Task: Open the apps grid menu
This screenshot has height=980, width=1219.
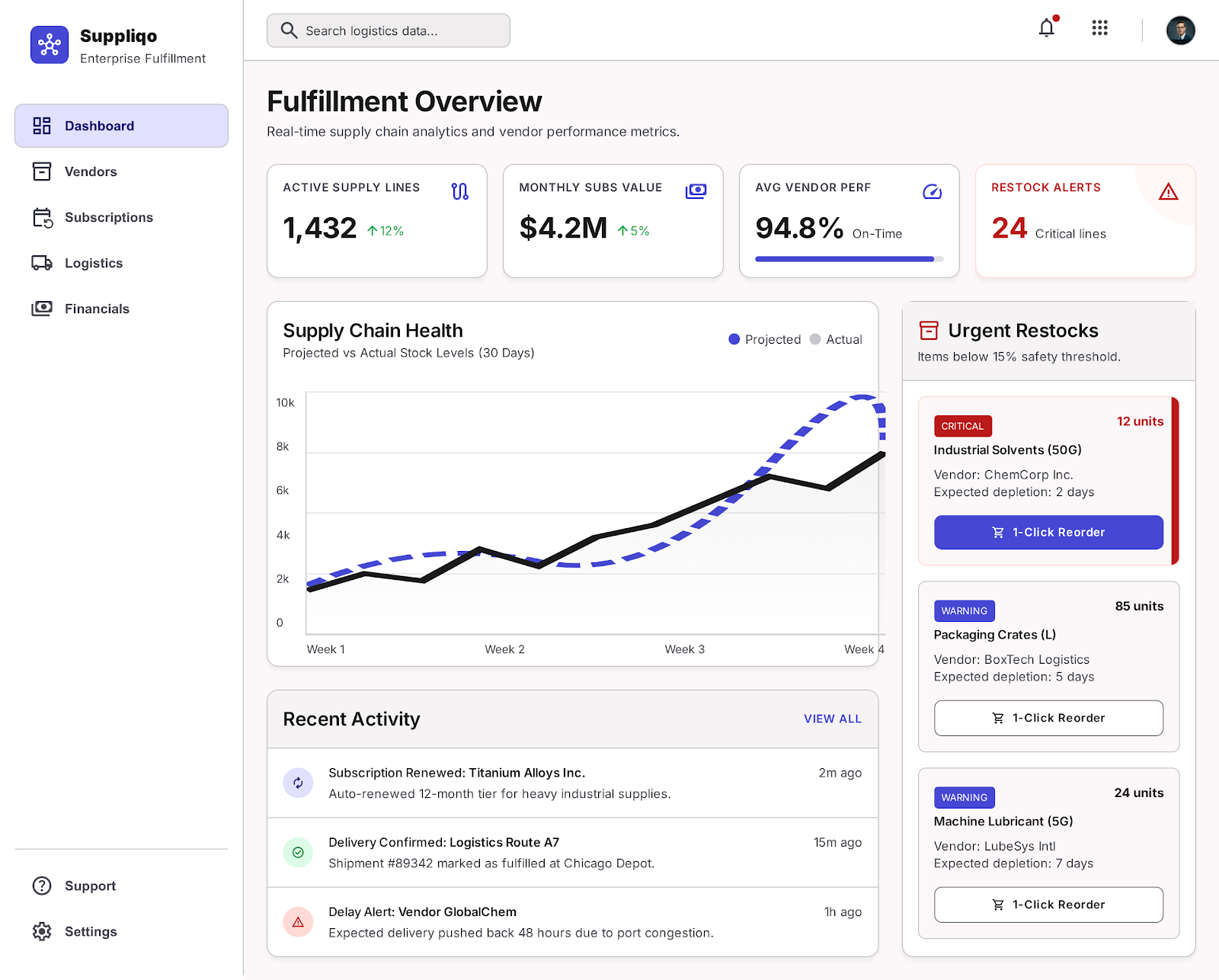Action: pyautogui.click(x=1099, y=28)
